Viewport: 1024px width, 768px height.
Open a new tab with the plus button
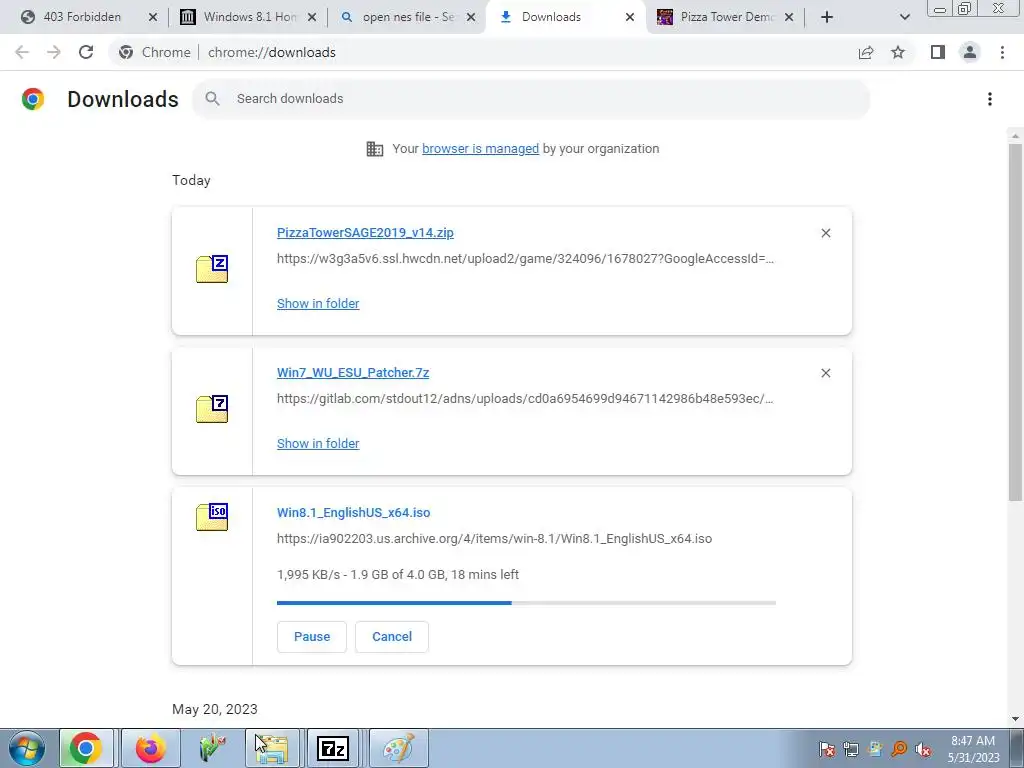(x=827, y=17)
